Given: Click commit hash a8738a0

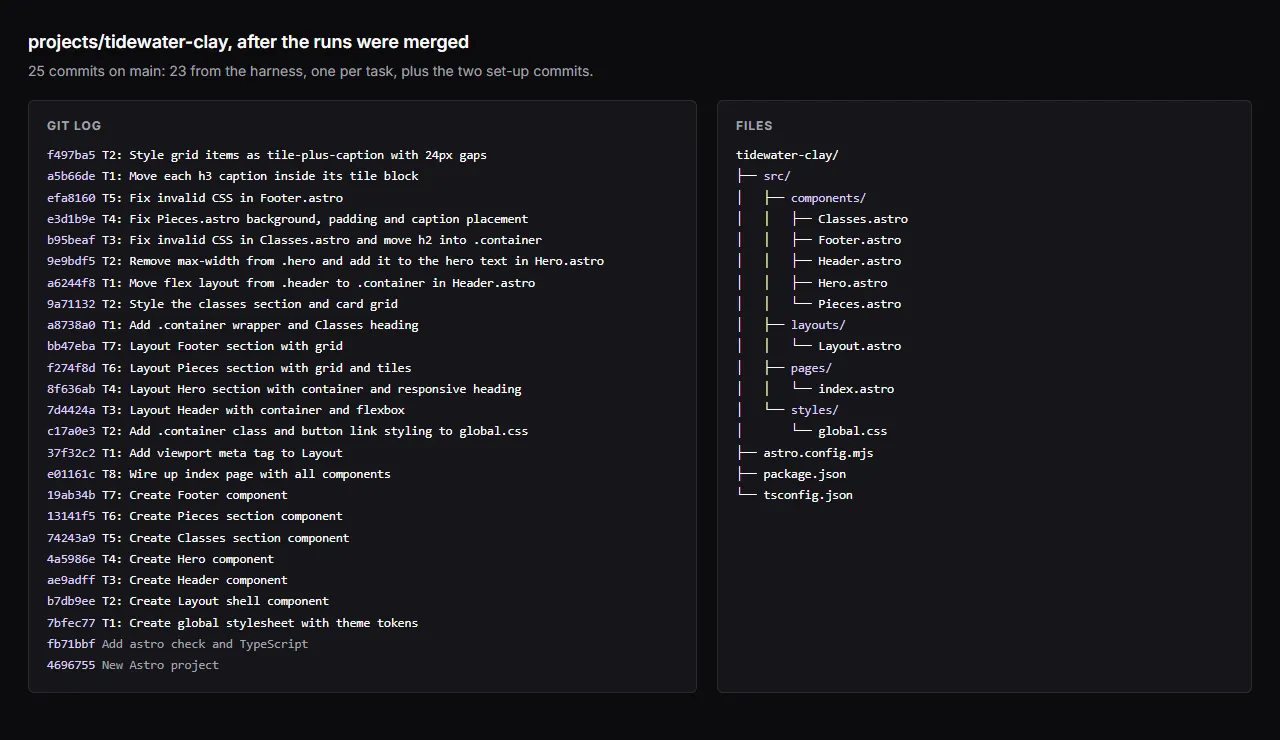Looking at the screenshot, I should click(71, 325).
